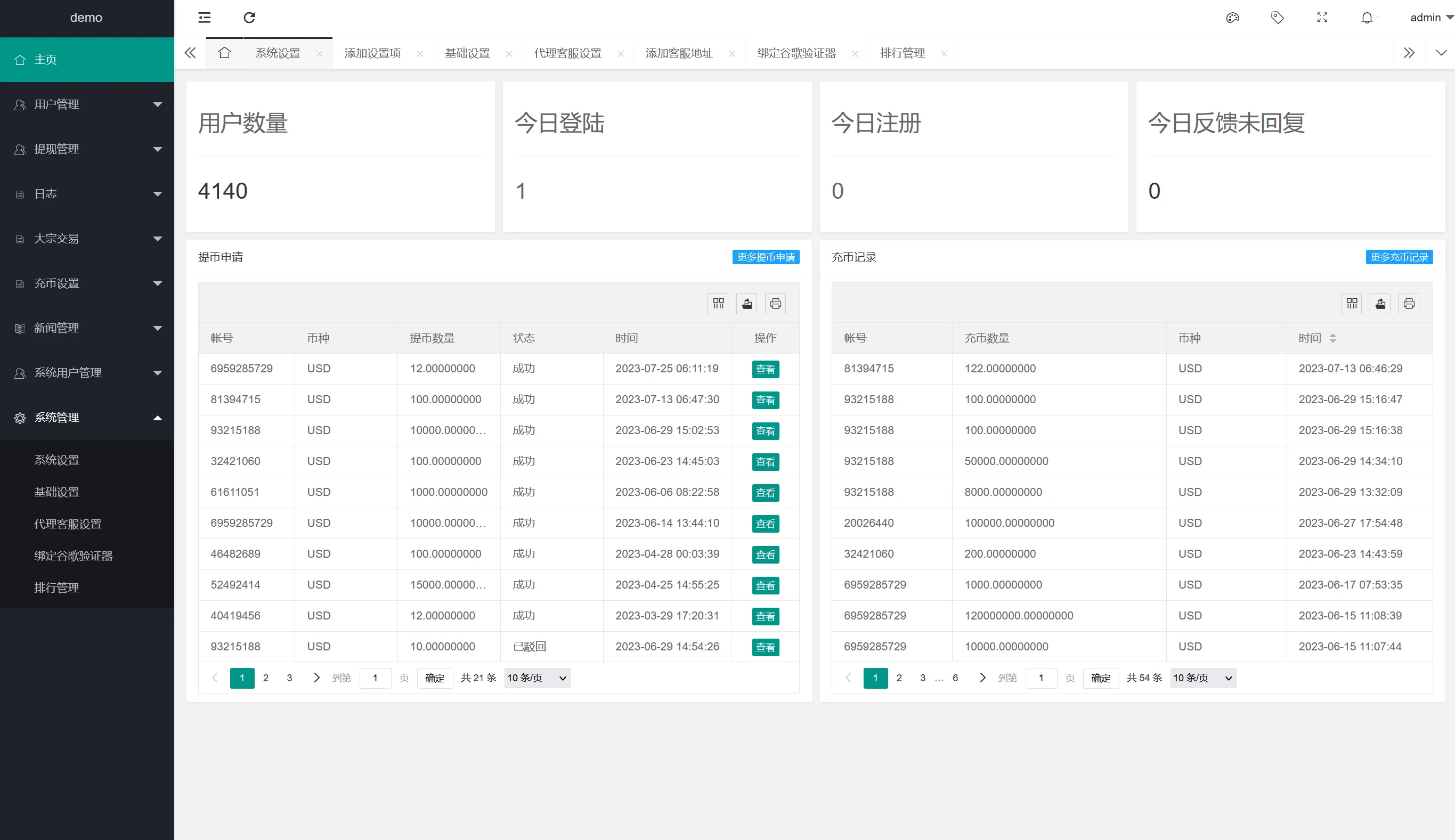This screenshot has width=1455, height=840.
Task: Open column filter icon in withdrawal table
Action: (x=718, y=304)
